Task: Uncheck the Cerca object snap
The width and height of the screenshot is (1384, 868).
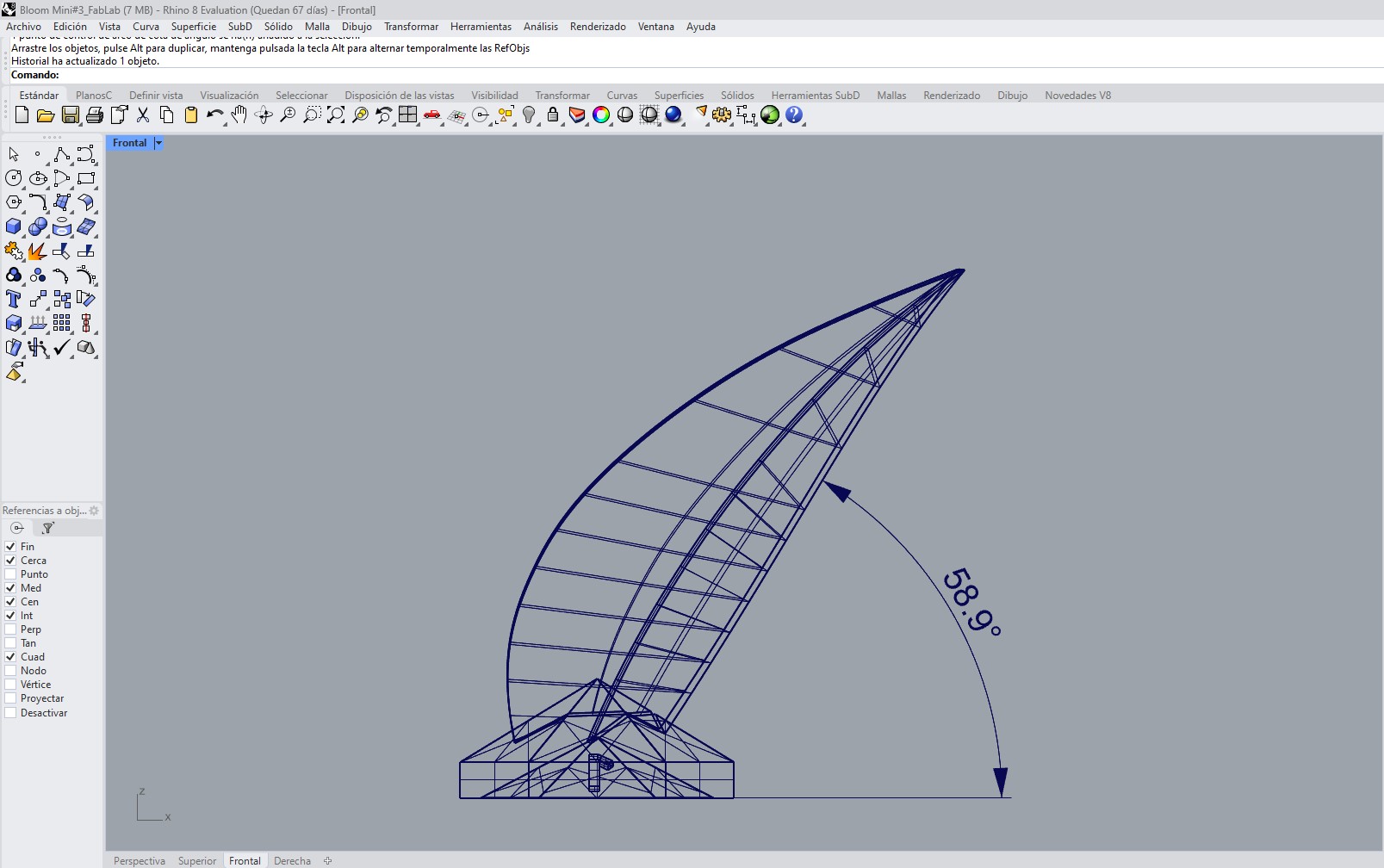Action: click(10, 561)
